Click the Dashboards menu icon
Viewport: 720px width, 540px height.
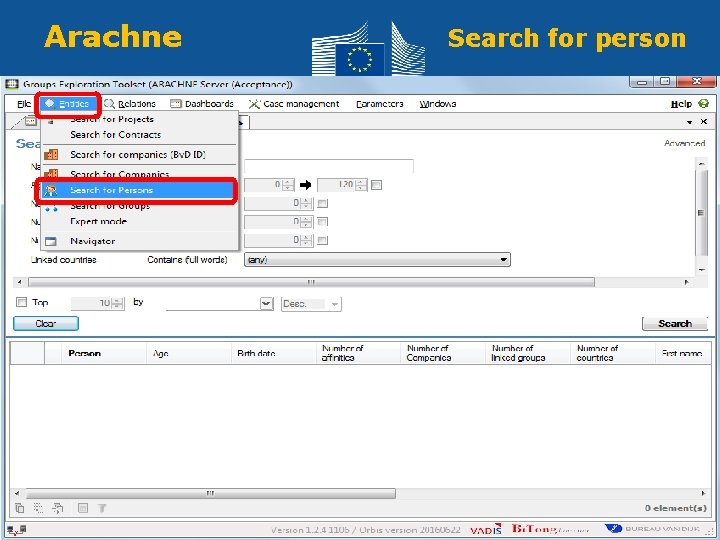click(x=176, y=104)
